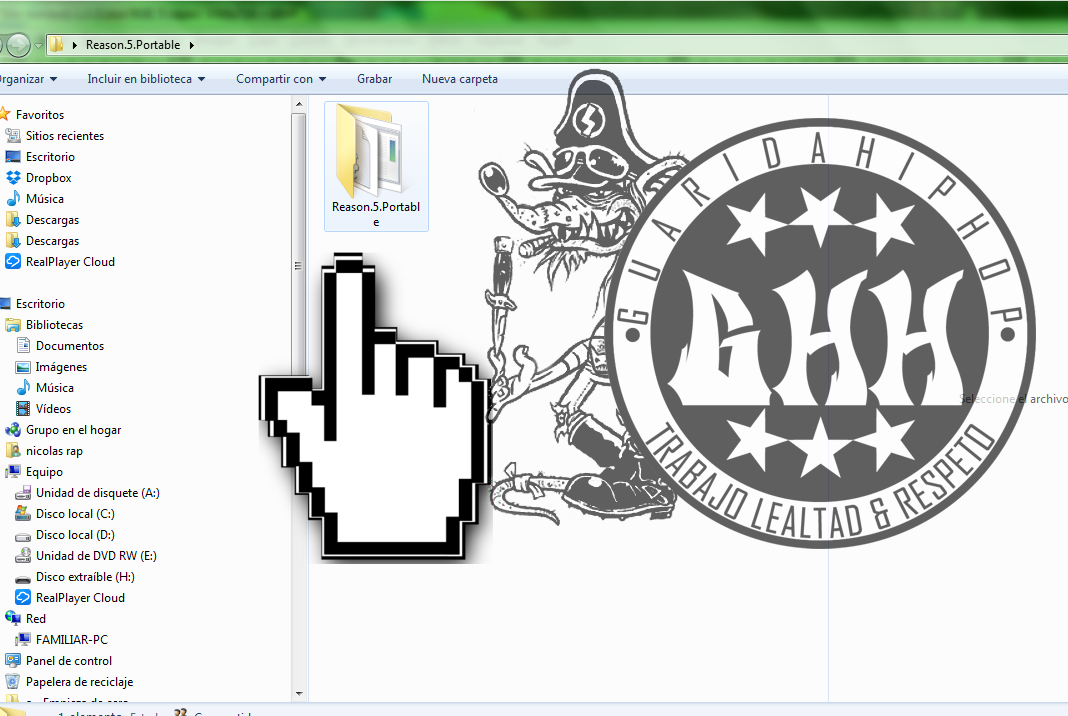The width and height of the screenshot is (1068, 716).
Task: Click the Favoritos heading text
Action: coord(40,114)
